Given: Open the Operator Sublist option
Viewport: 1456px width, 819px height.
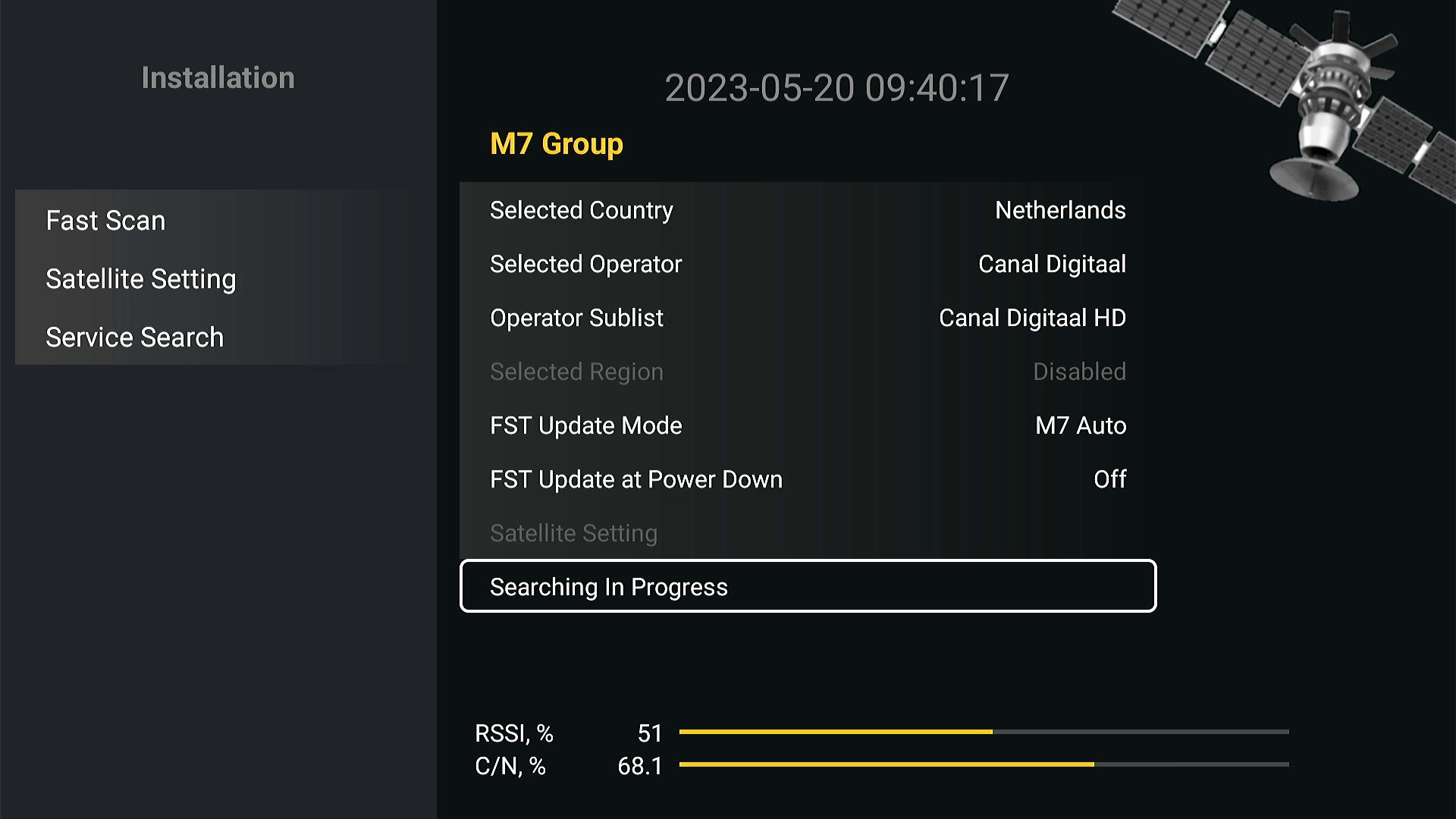Looking at the screenshot, I should pyautogui.click(x=808, y=318).
